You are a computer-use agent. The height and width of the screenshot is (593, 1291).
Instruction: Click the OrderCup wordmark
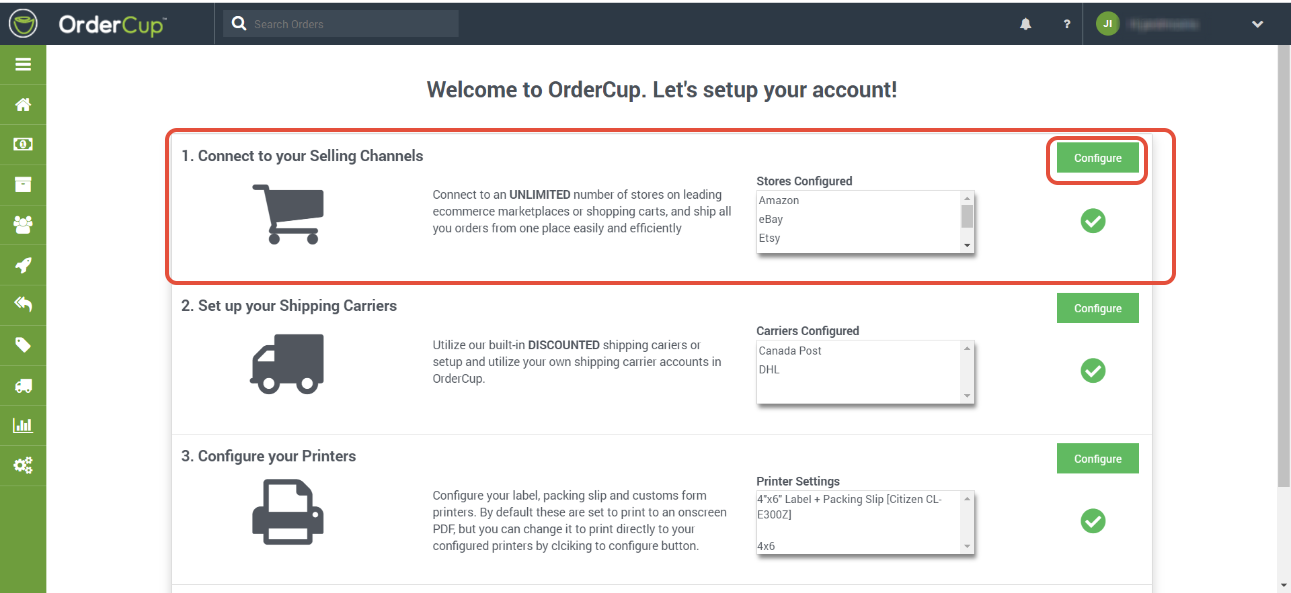112,24
